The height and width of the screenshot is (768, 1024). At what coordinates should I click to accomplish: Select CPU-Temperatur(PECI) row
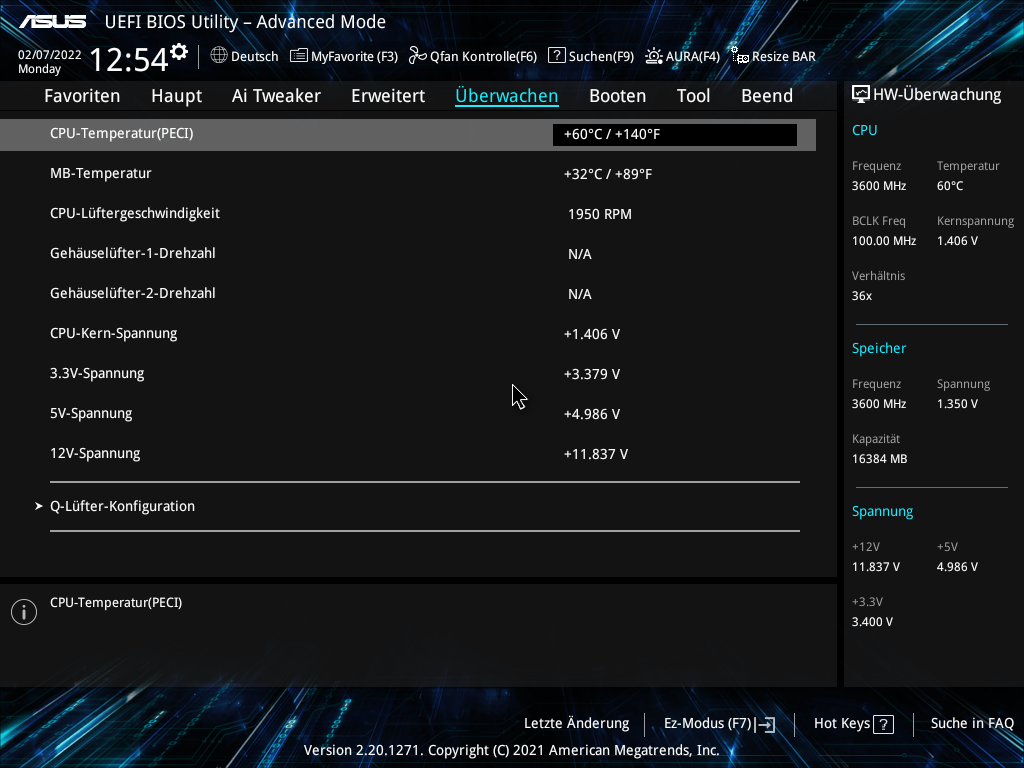pyautogui.click(x=408, y=135)
